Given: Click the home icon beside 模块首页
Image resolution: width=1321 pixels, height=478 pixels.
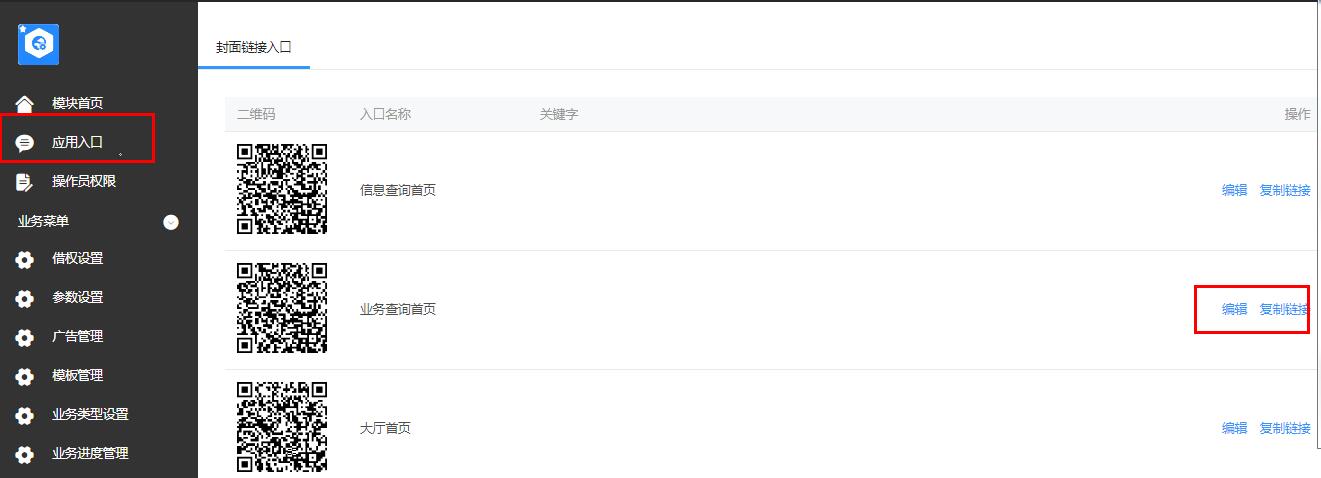Looking at the screenshot, I should (25, 103).
